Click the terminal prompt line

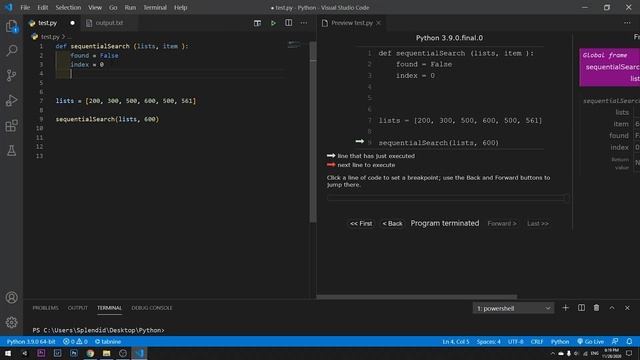pos(98,330)
